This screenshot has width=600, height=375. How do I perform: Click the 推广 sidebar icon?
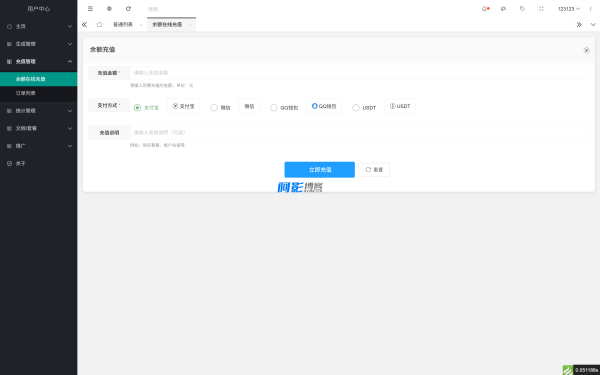(x=10, y=146)
